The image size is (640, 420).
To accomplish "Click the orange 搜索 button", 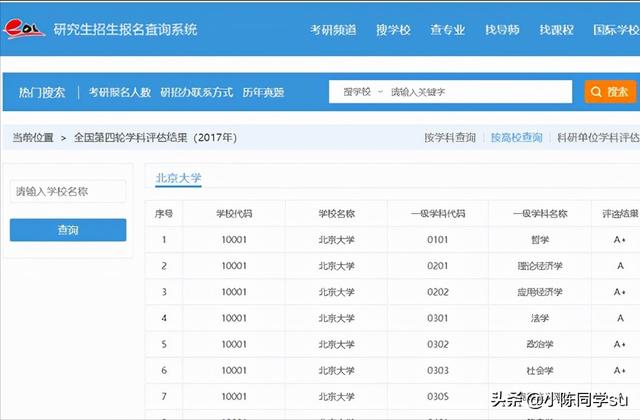I will (610, 91).
